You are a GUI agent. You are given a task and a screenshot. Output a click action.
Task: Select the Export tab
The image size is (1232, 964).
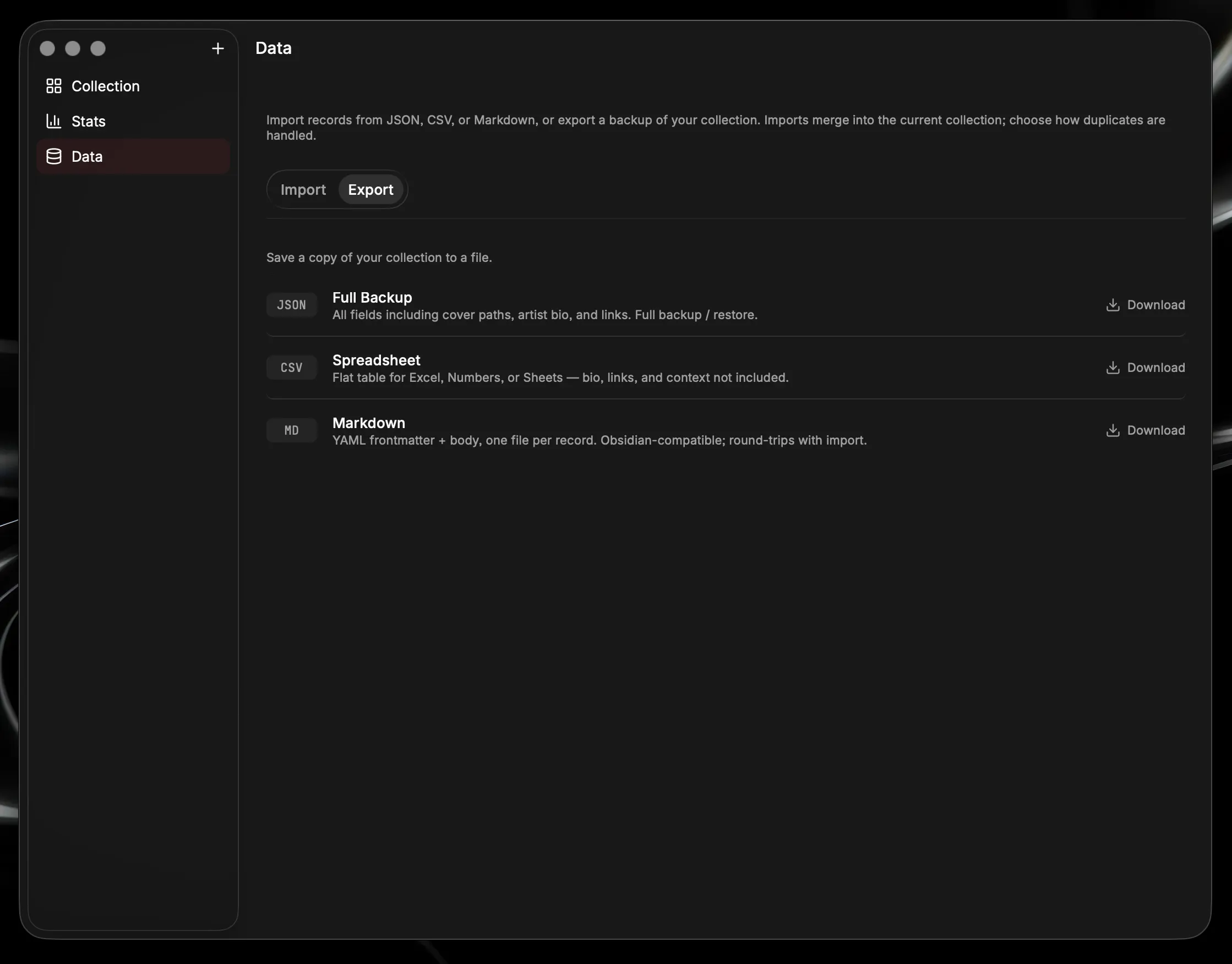370,190
